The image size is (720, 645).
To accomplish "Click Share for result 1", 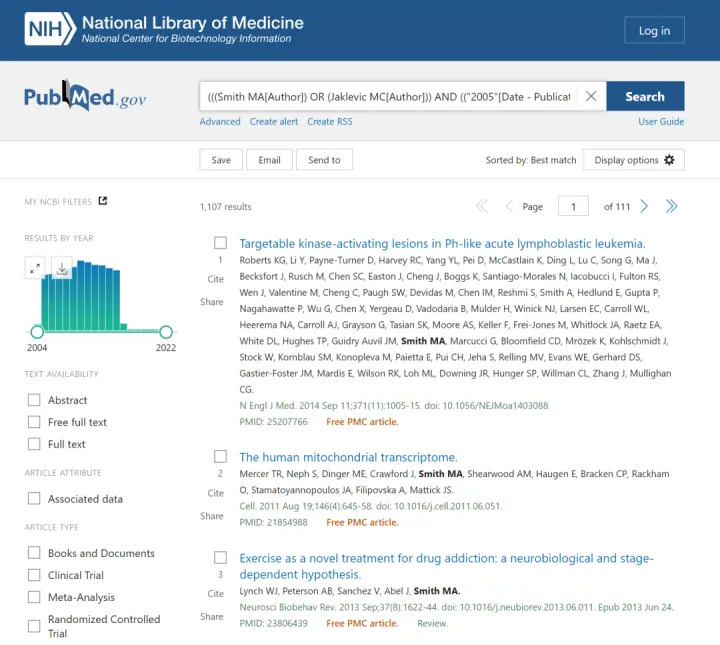I will (x=212, y=302).
